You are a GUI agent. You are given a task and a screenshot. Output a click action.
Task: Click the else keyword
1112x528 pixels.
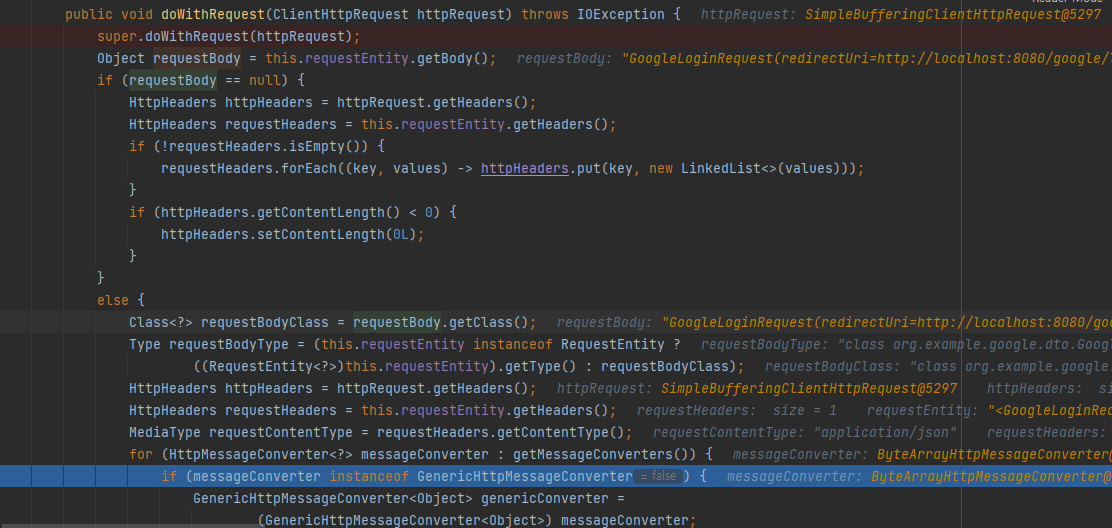coord(113,300)
